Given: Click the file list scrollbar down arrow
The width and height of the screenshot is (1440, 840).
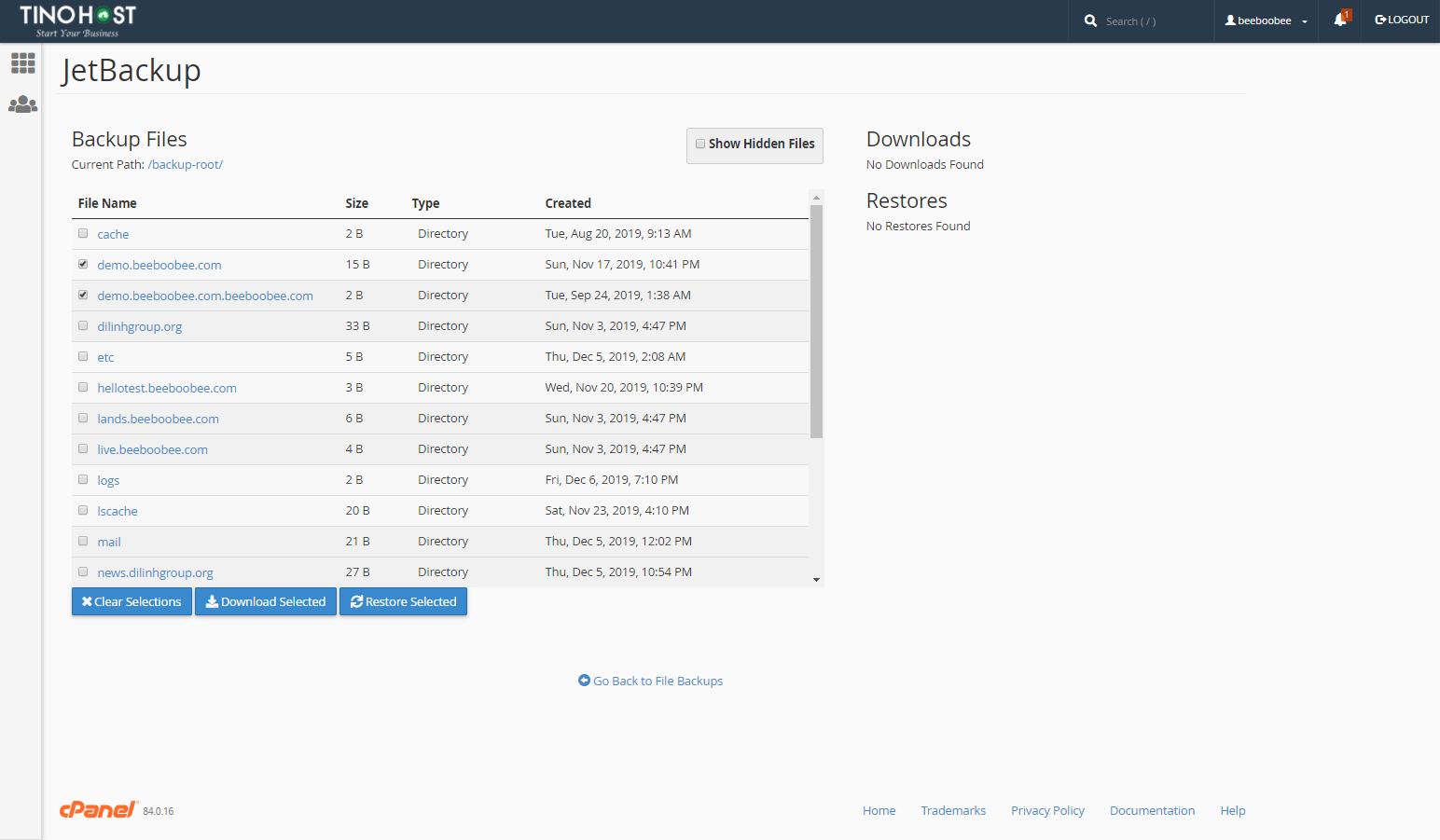Looking at the screenshot, I should coord(816,580).
